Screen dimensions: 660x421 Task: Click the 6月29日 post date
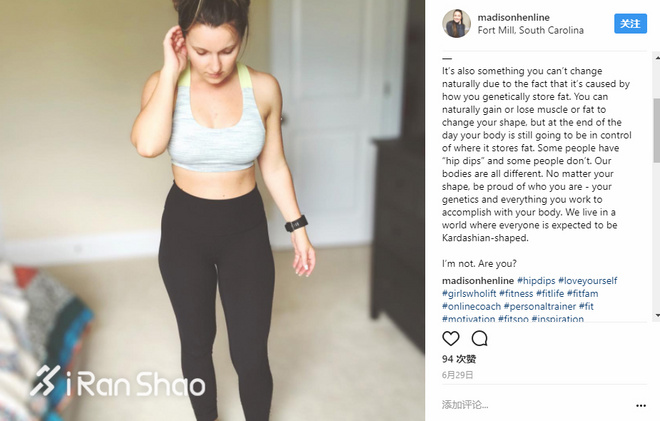click(458, 375)
